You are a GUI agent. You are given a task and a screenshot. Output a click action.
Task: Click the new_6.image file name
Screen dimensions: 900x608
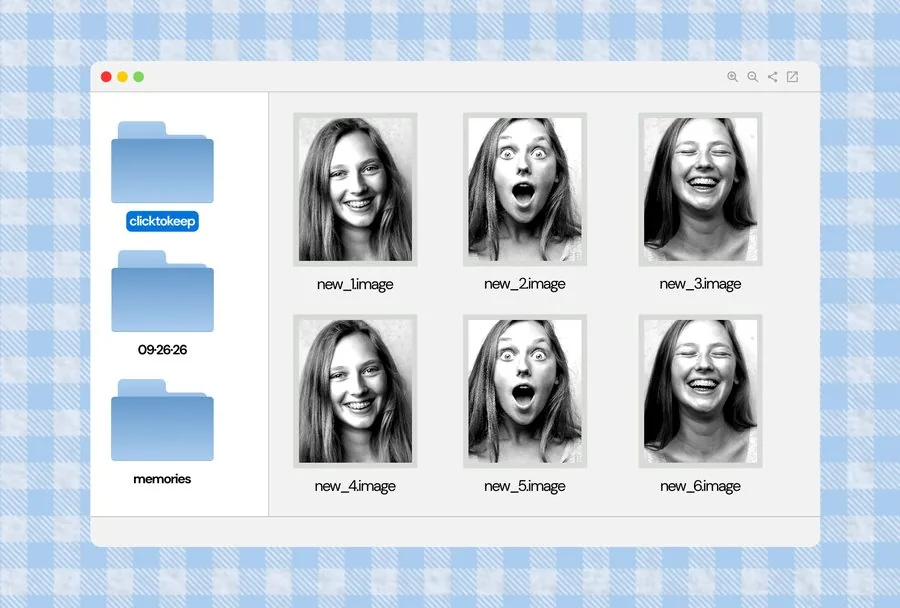tap(700, 486)
